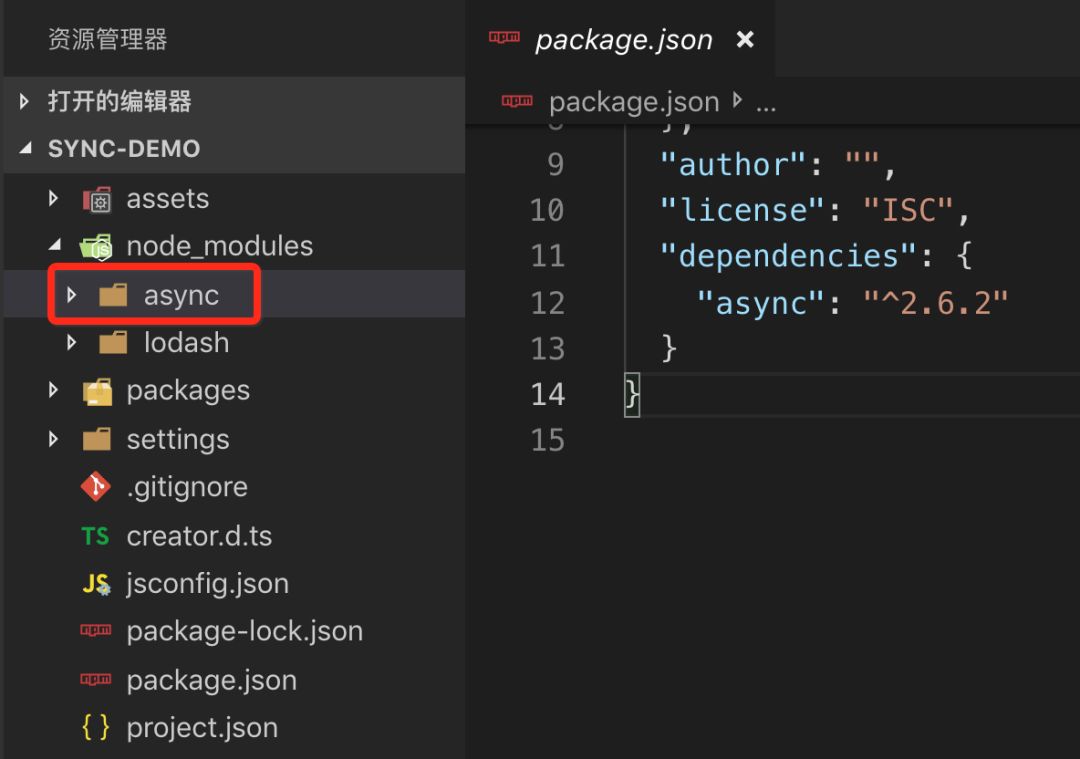Click the npm icon beside package.json in explorer

pyautogui.click(x=96, y=679)
